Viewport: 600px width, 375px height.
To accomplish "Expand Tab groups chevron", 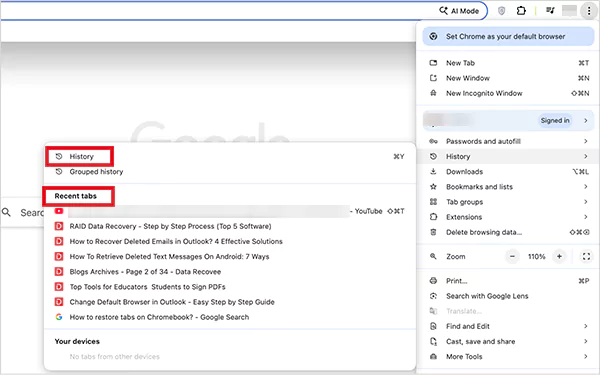I will point(586,202).
